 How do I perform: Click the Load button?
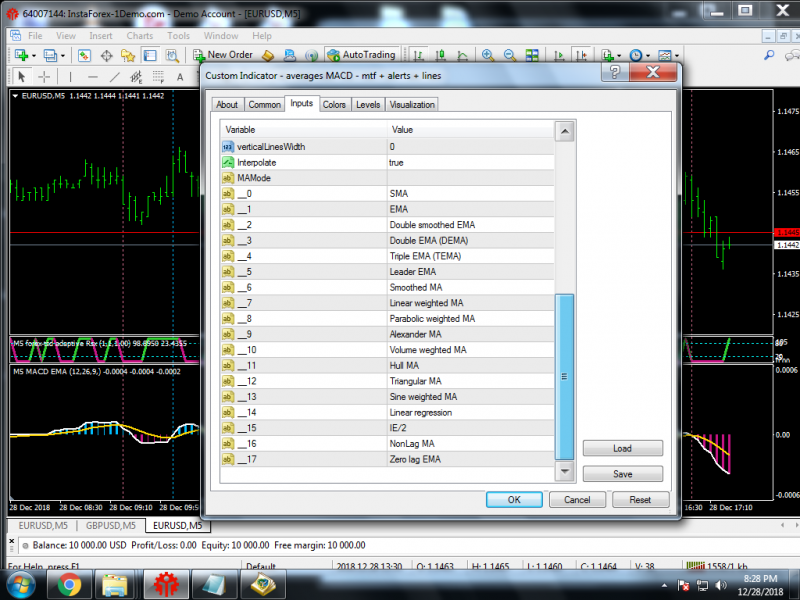pos(622,448)
